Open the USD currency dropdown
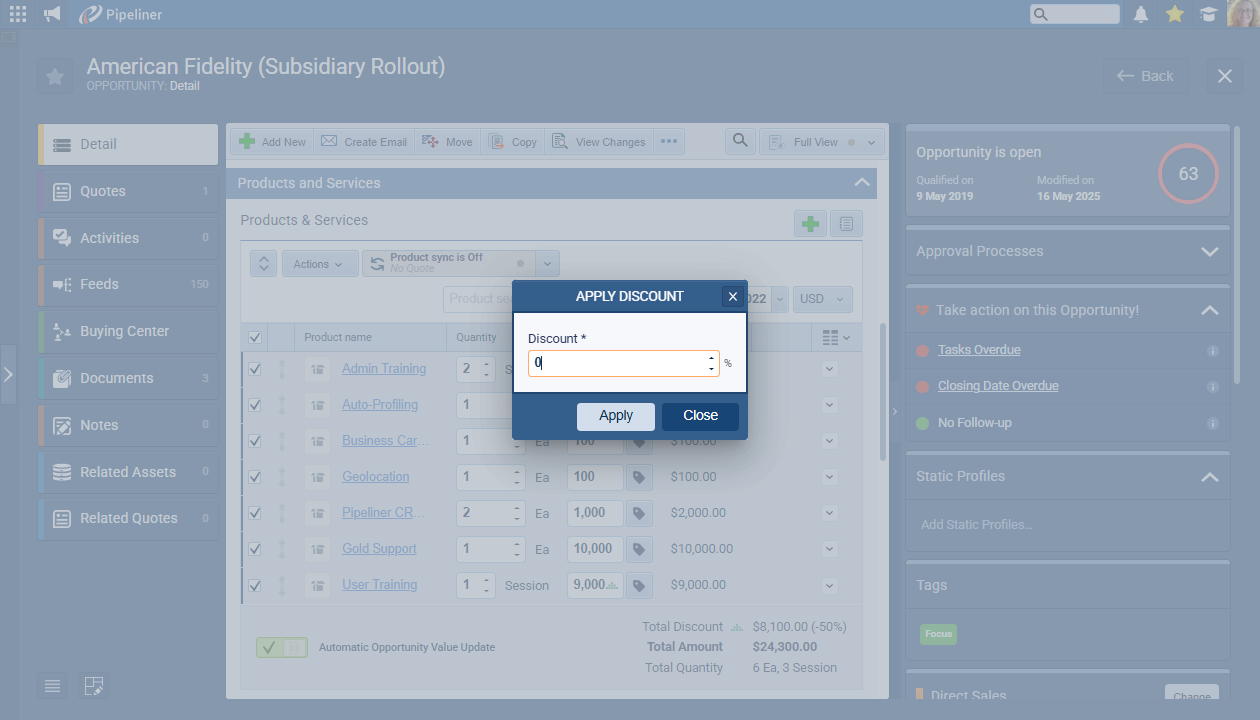The height and width of the screenshot is (720, 1260). (823, 299)
